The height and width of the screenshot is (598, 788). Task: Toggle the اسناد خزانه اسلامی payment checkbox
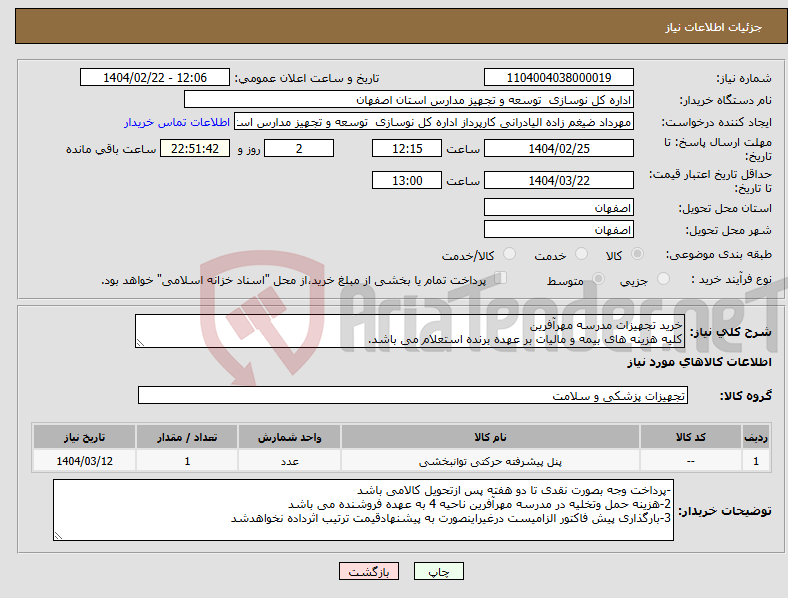501,278
